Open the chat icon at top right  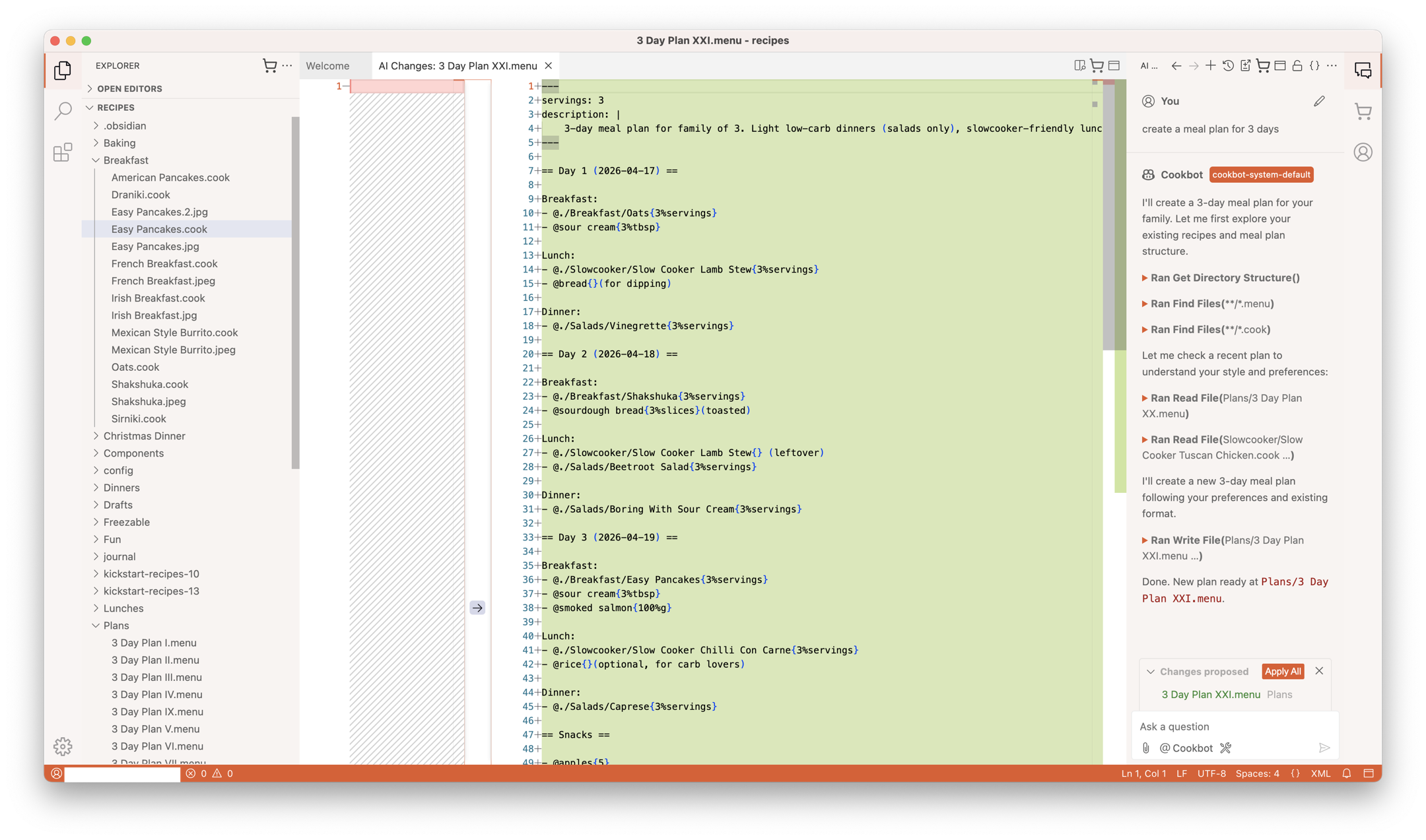1362,69
